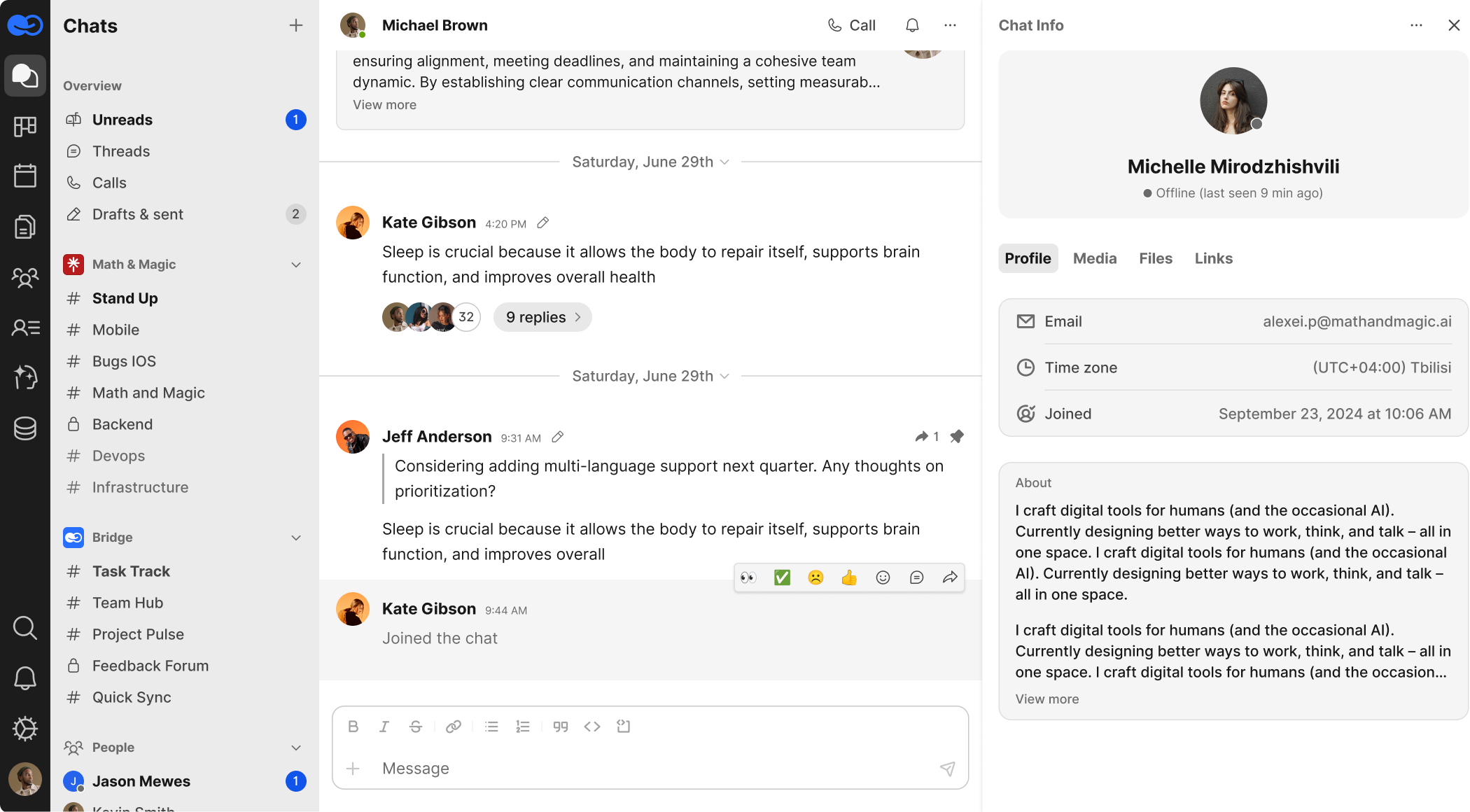Screen dimensions: 1470x812
Task: Open the Files tab in Chat Info
Action: click(1156, 258)
